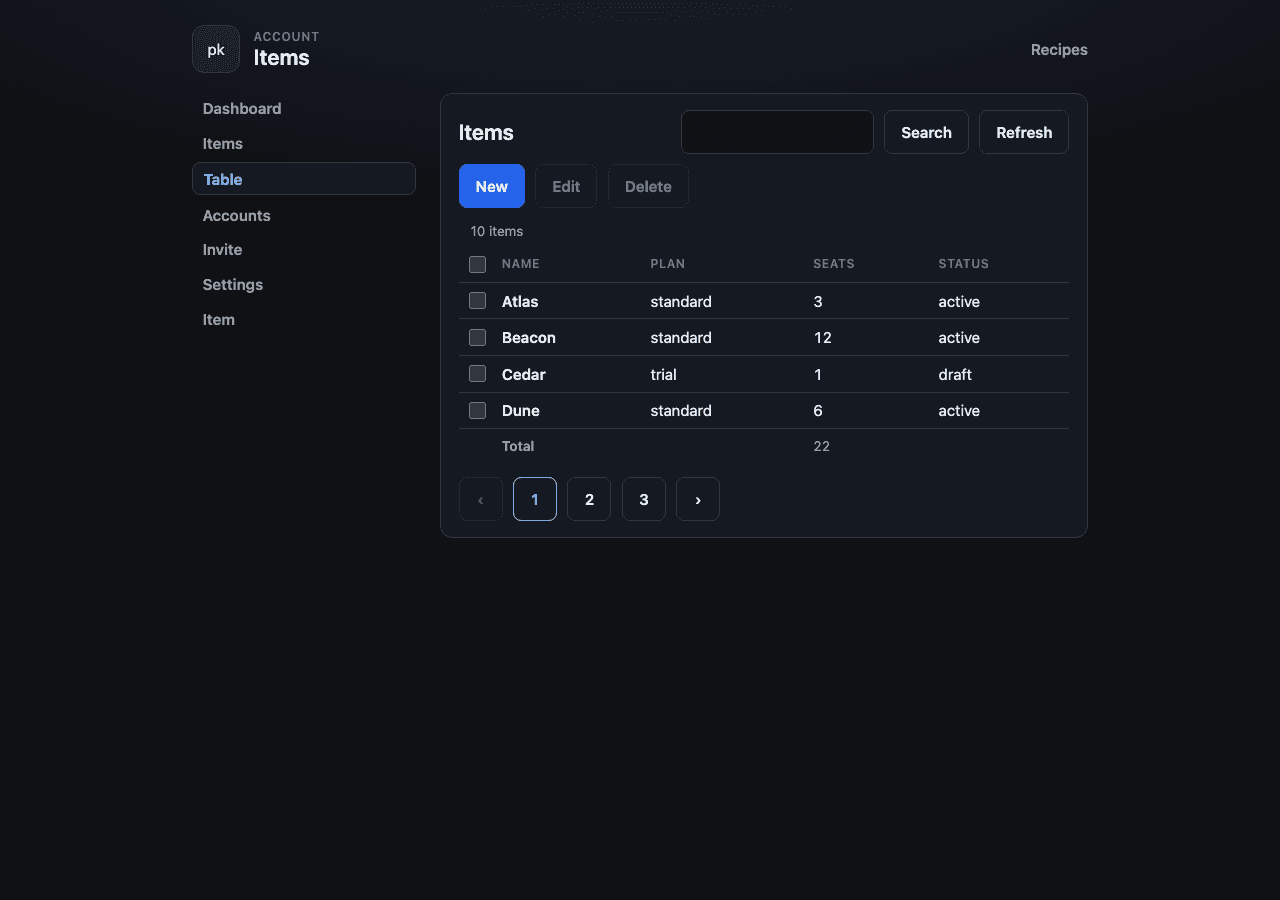The height and width of the screenshot is (900, 1280).
Task: Click Beacon's seats value 12
Action: [x=823, y=338]
